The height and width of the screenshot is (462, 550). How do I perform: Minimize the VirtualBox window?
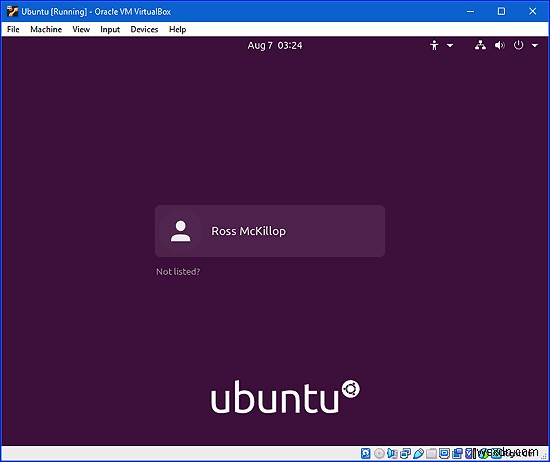click(x=470, y=12)
